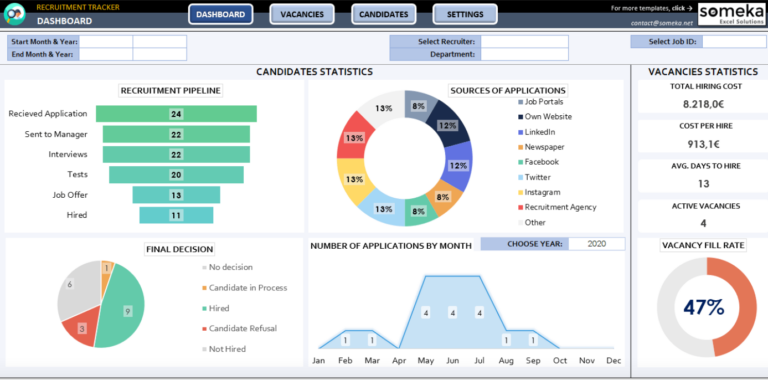
Task: Click the Instagram legend swatch
Action: tap(520, 192)
